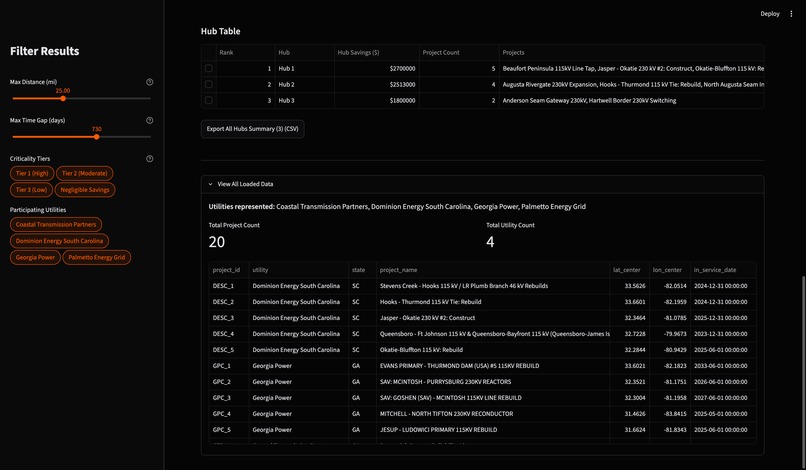Toggle Dominion Energy South Carolina utility pill

(x=59, y=241)
